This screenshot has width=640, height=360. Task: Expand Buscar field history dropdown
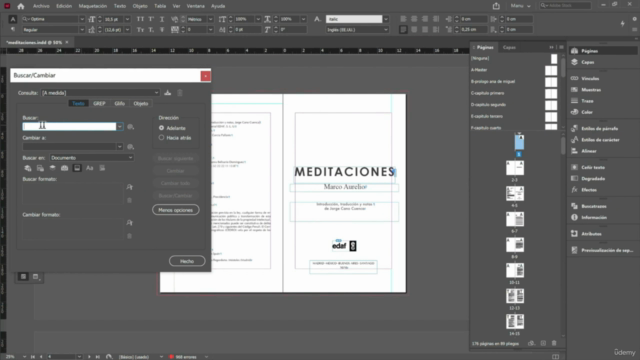tap(120, 127)
